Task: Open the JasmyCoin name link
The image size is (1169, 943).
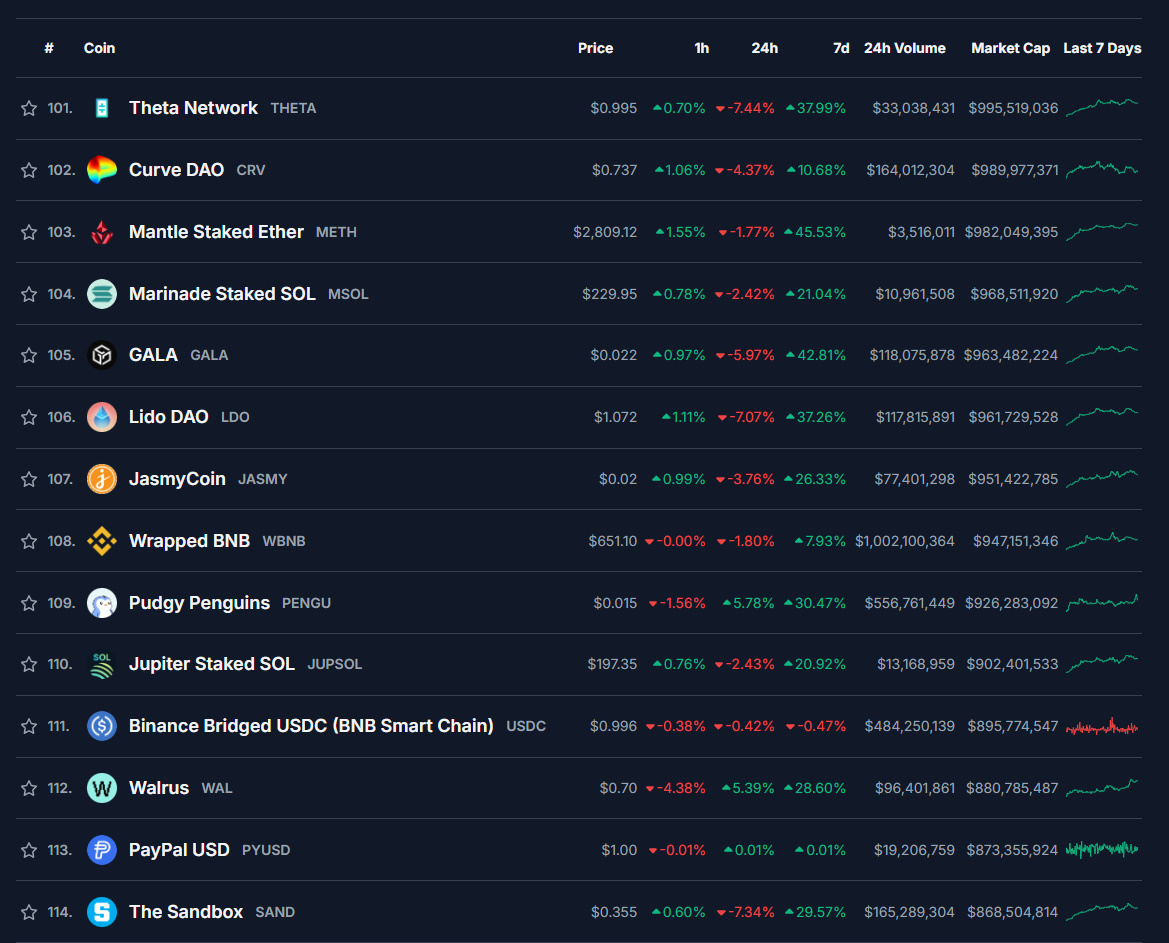Action: [x=177, y=479]
